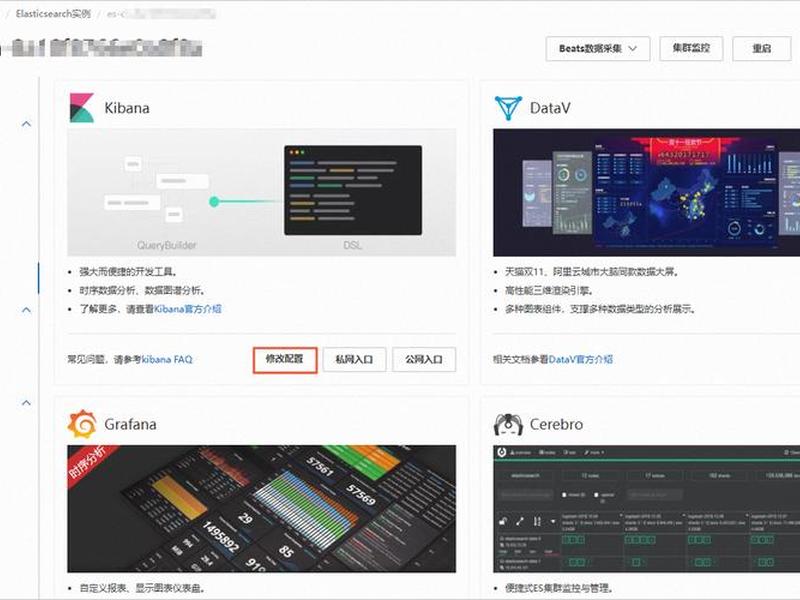This screenshot has height=600, width=800.
Task: Open Kibana 私网入口
Action: point(354,360)
